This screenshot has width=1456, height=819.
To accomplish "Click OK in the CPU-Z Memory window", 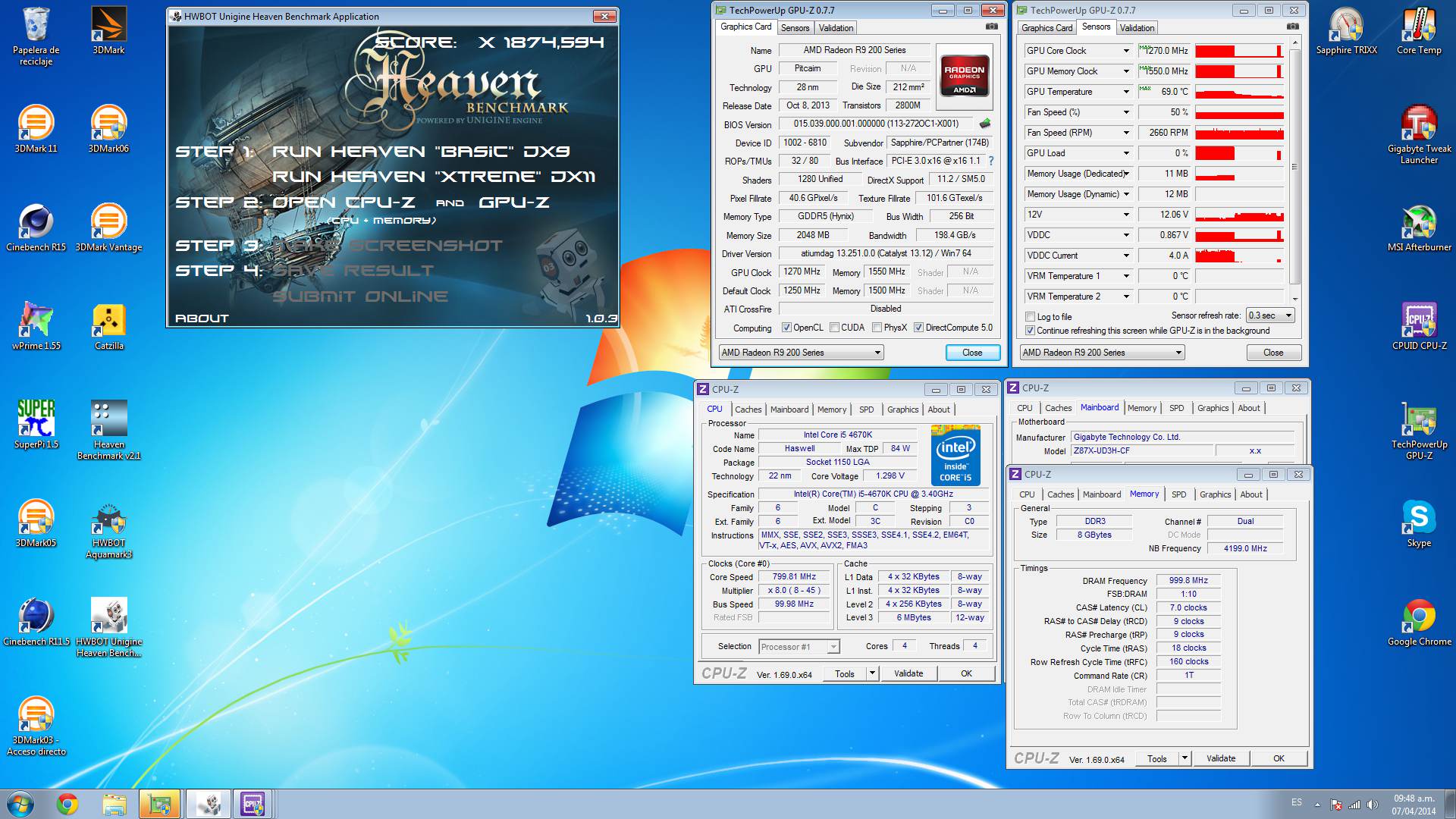I will click(1279, 758).
